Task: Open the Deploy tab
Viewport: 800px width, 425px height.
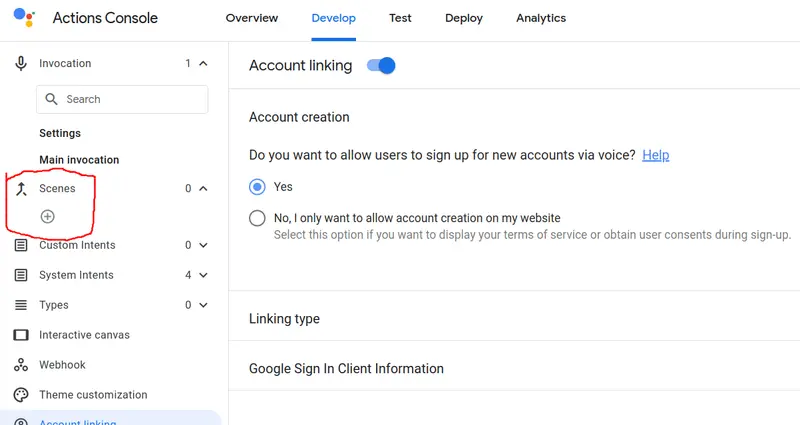Action: click(x=464, y=18)
